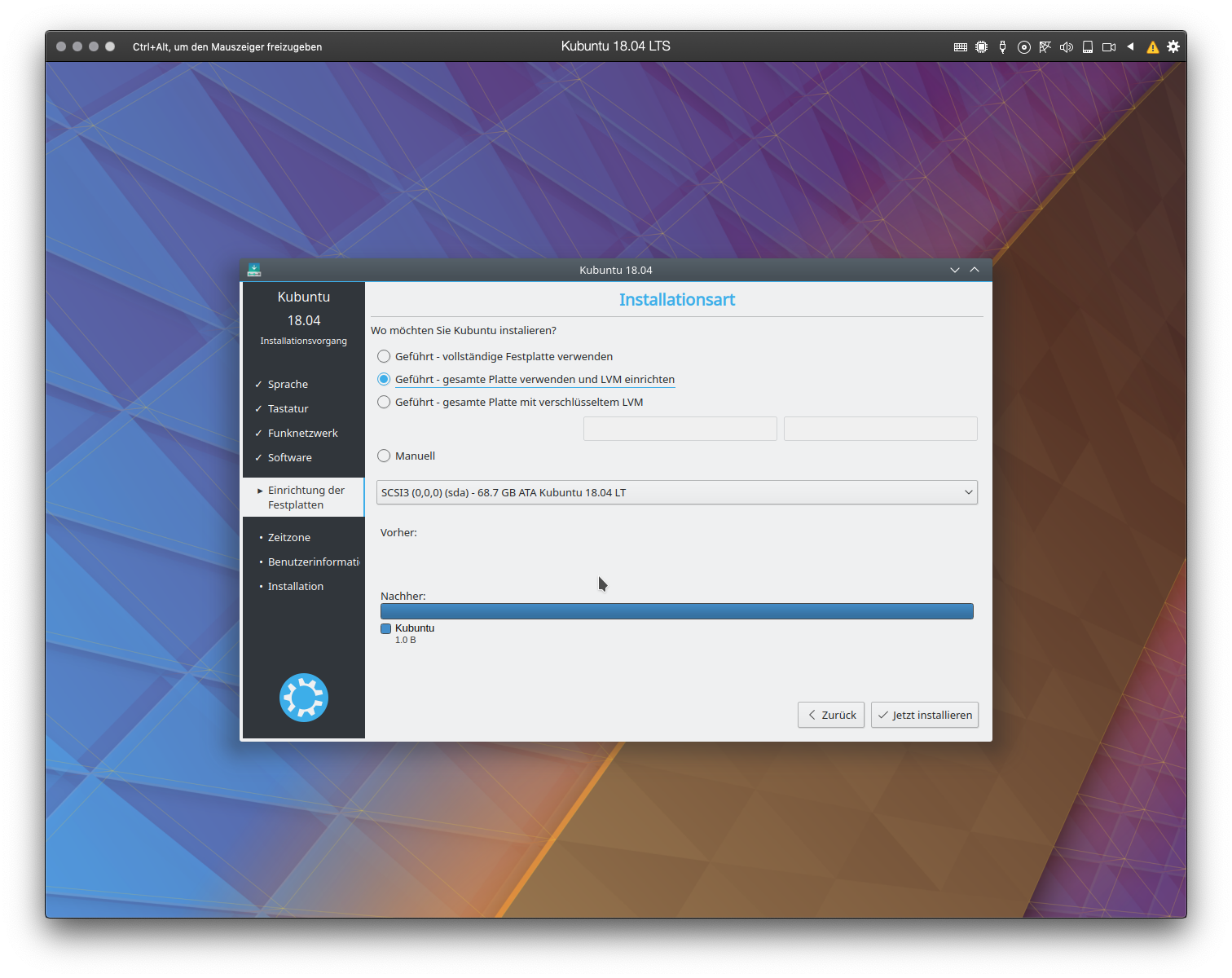Select the Zeitzone step in sidebar
Viewport: 1232px width, 978px height.
(289, 537)
